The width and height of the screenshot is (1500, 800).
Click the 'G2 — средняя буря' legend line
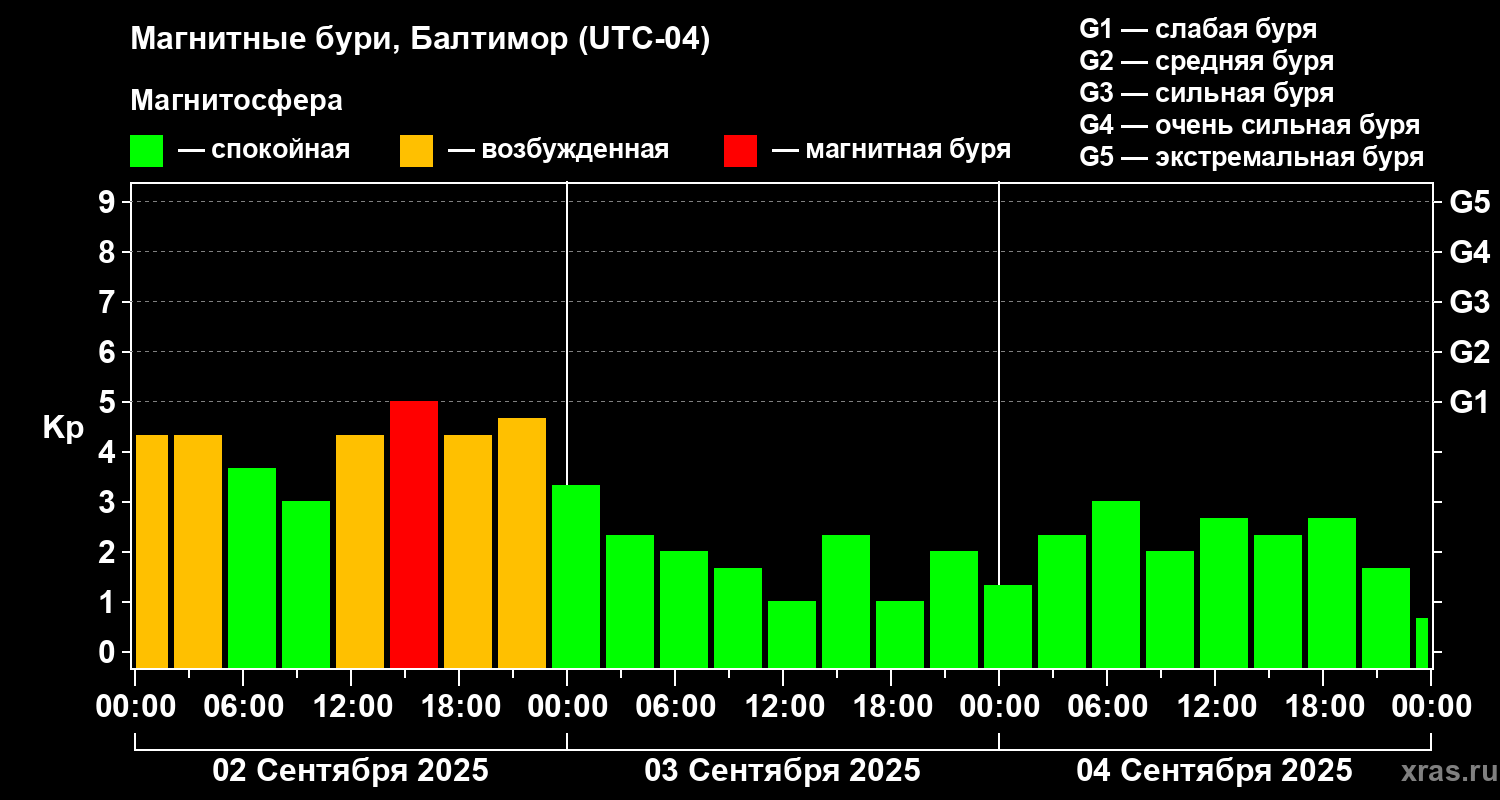coord(1207,60)
